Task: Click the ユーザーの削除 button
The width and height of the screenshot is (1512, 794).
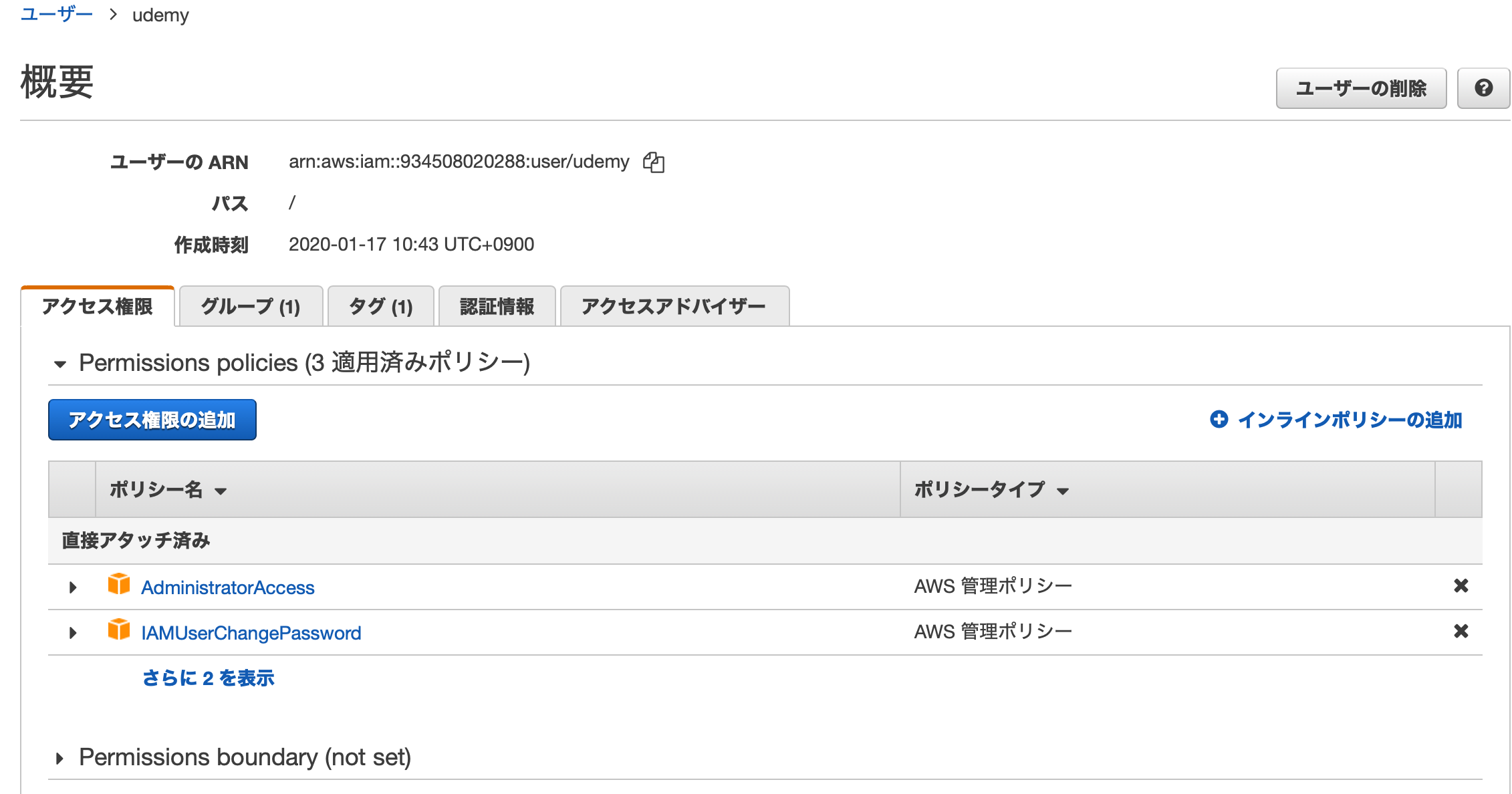Action: [1361, 88]
